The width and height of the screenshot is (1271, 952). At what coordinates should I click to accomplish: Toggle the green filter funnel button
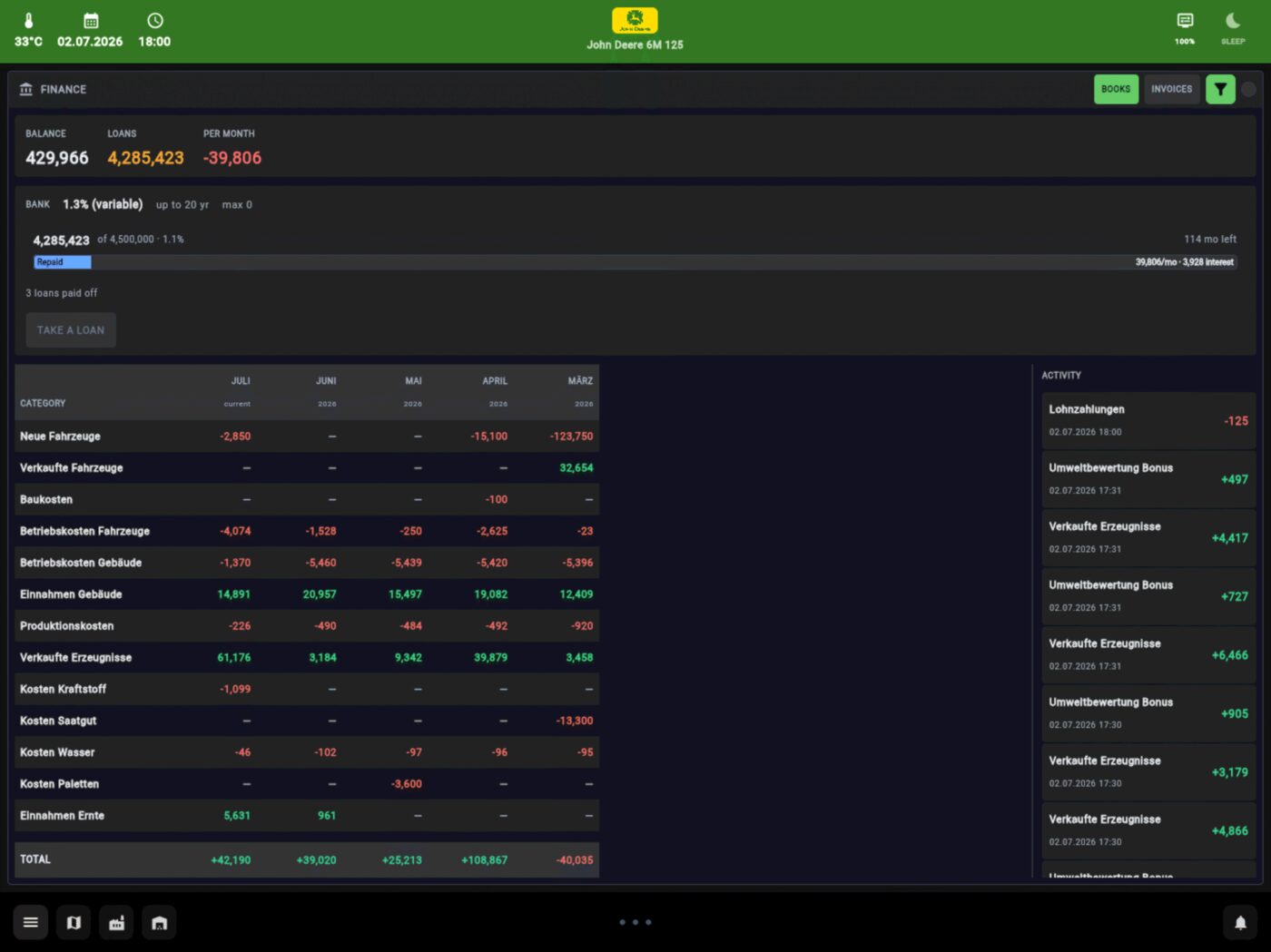tap(1220, 89)
